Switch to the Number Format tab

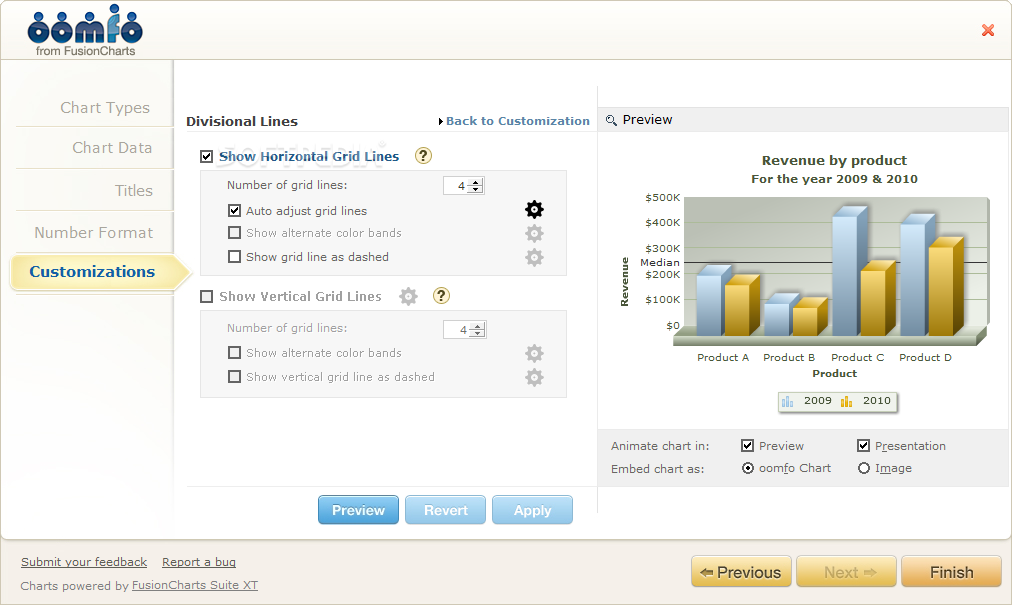coord(93,233)
